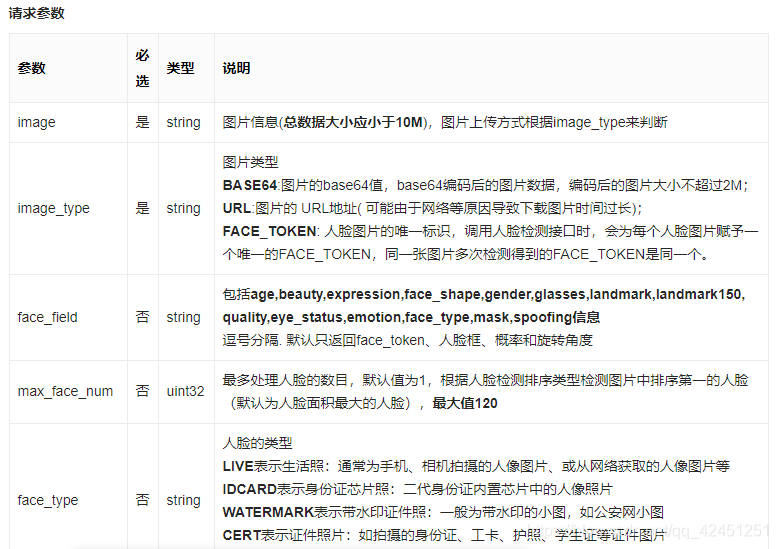Click the '人脸的类型' description line

[x=258, y=443]
